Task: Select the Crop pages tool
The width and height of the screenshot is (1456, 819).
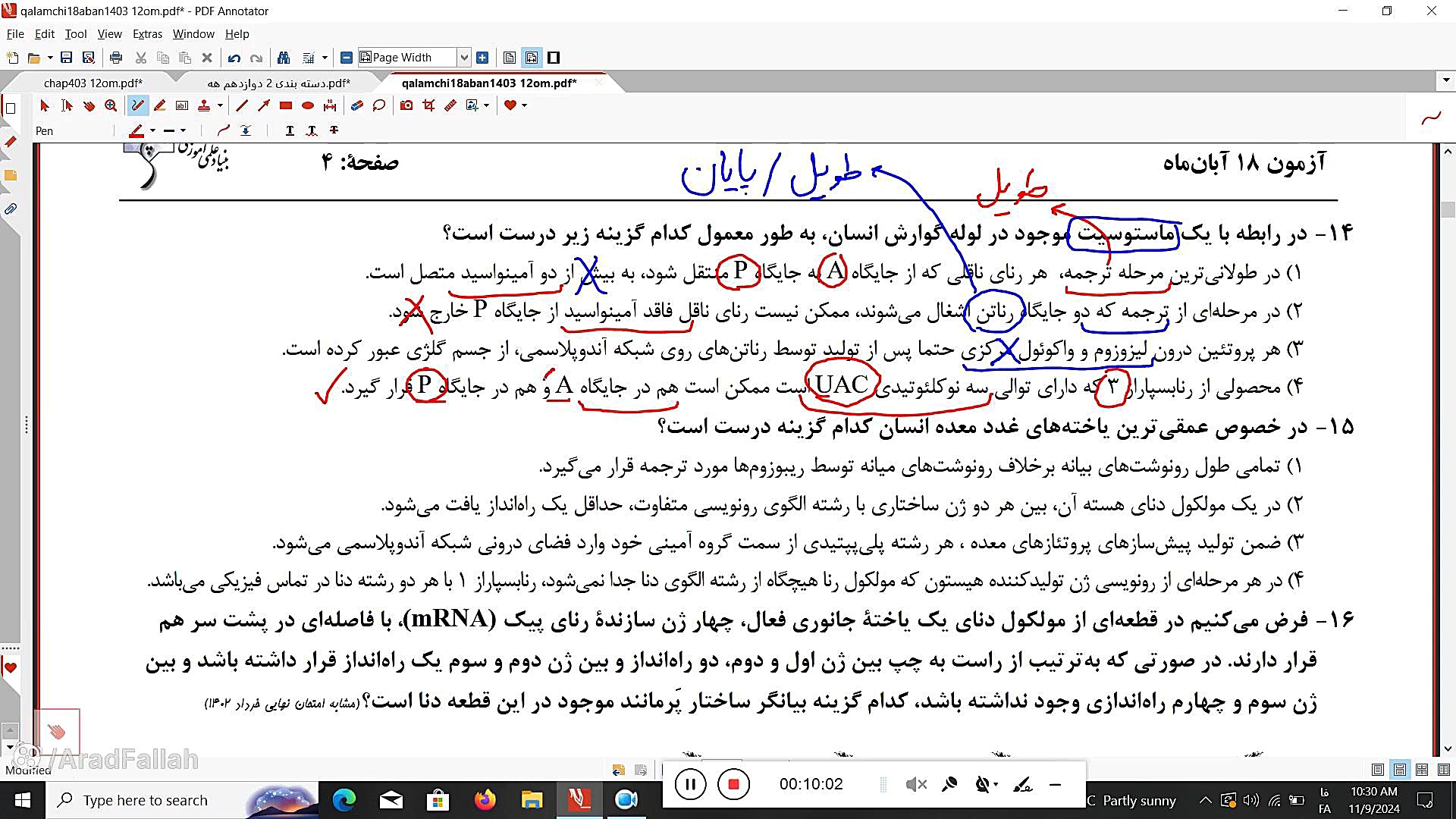Action: [428, 105]
